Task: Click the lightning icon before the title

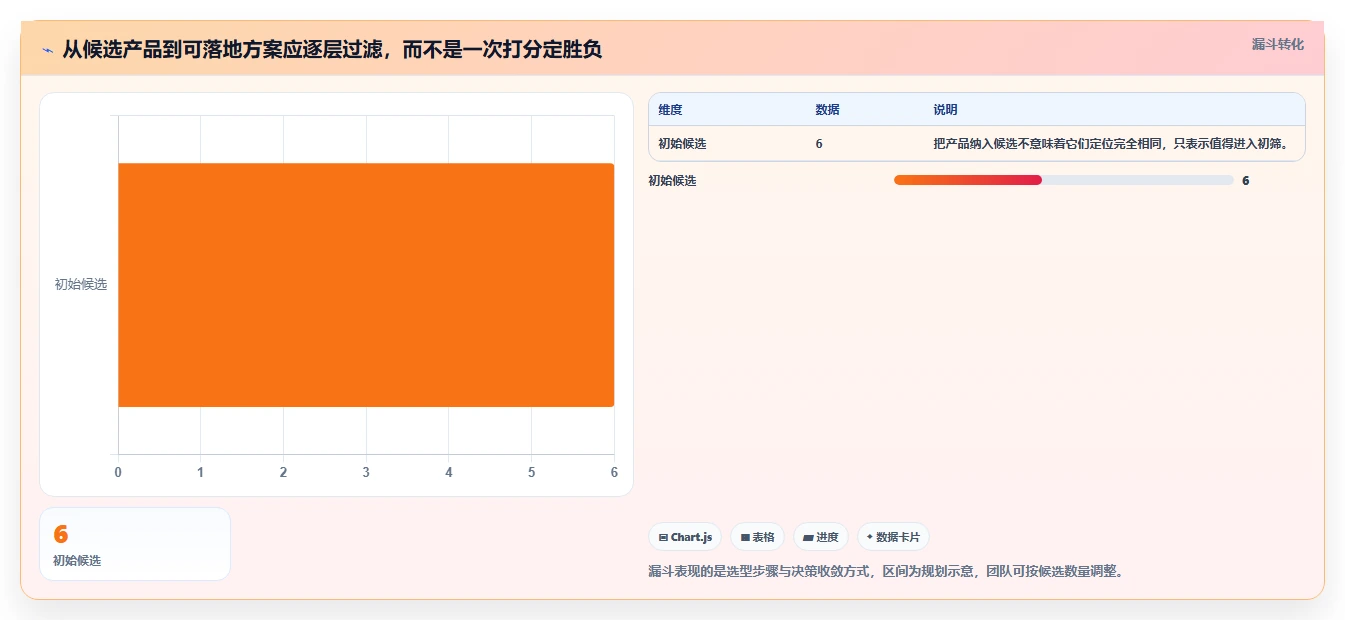Action: pos(47,49)
